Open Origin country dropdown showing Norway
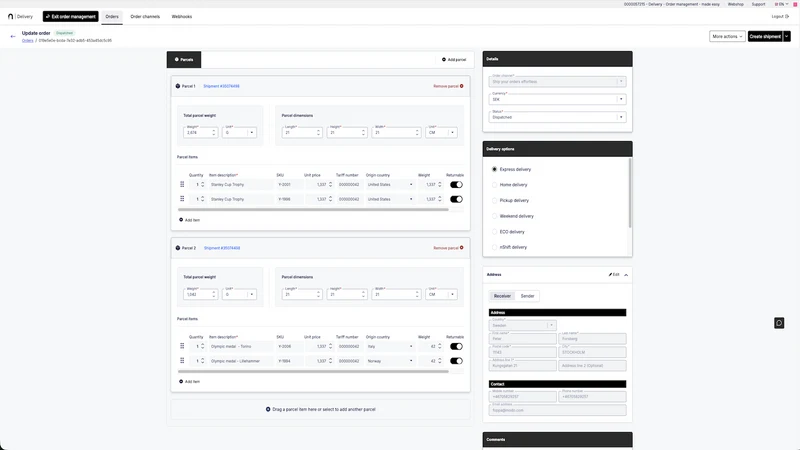This screenshot has width=800, height=450. (390, 361)
